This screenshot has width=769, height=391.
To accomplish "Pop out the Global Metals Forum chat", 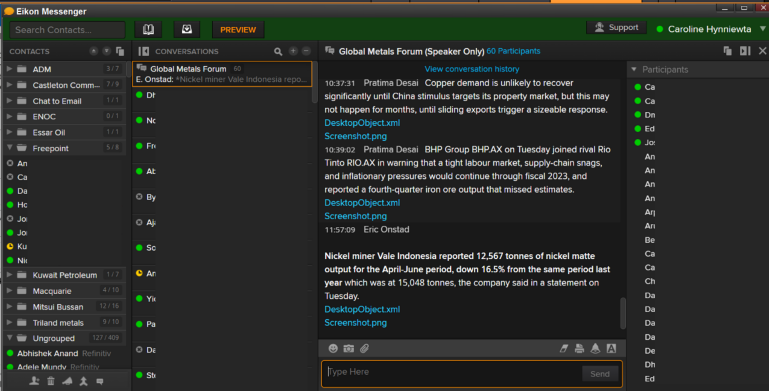I will point(728,51).
